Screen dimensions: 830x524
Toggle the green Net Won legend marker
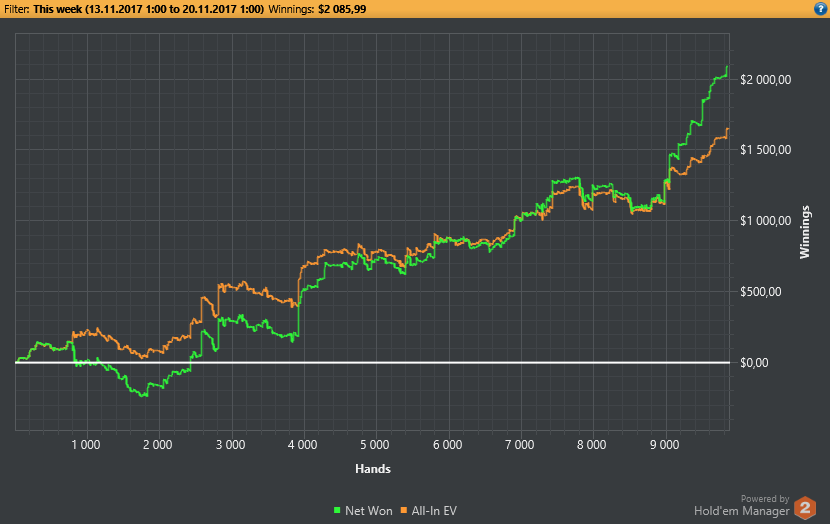pos(337,511)
